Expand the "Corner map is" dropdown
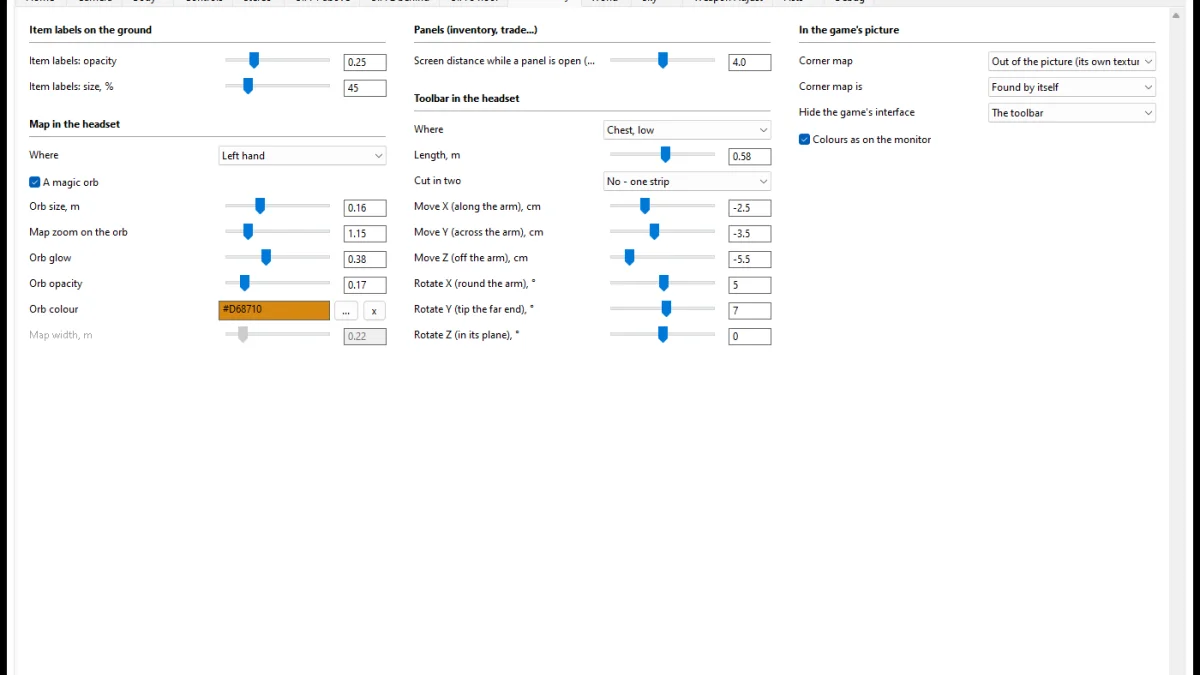Viewport: 1200px width, 675px height. (x=1072, y=88)
